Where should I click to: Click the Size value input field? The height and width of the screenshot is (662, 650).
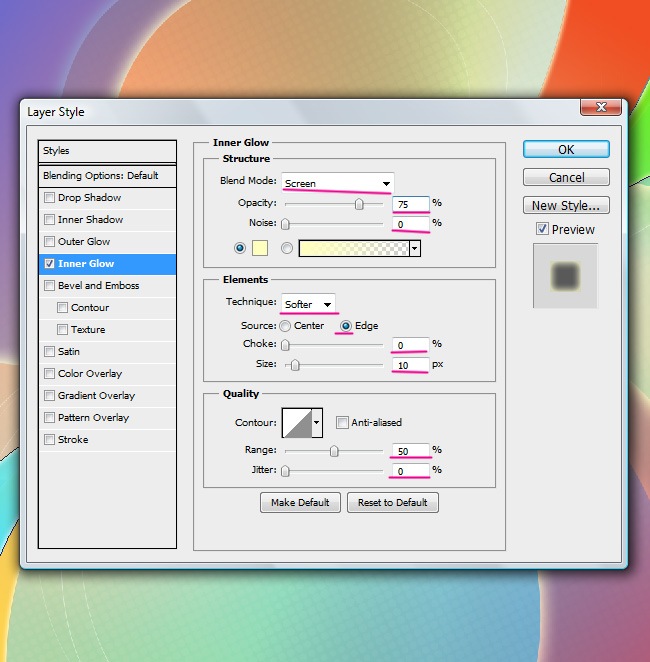[x=410, y=365]
